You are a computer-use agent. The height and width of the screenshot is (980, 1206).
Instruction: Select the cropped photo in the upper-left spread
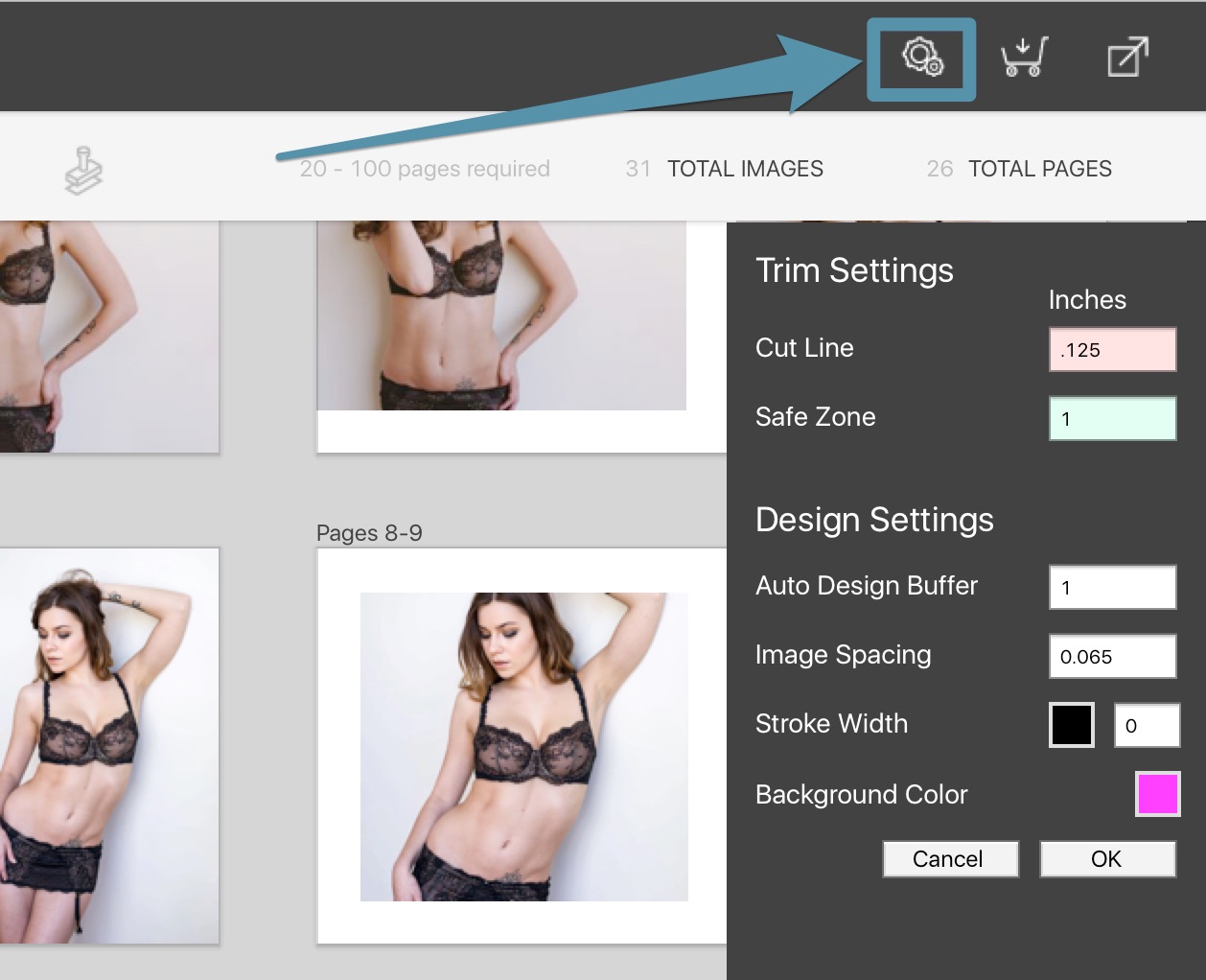point(109,337)
